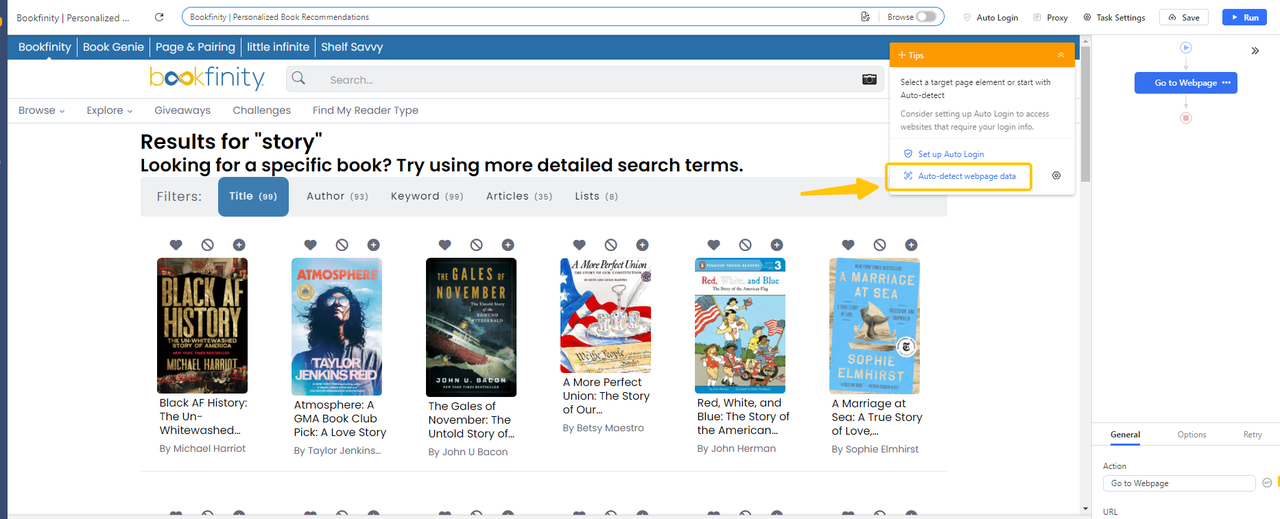This screenshot has height=519, width=1280.
Task: Select the Keyword filter
Action: (427, 197)
